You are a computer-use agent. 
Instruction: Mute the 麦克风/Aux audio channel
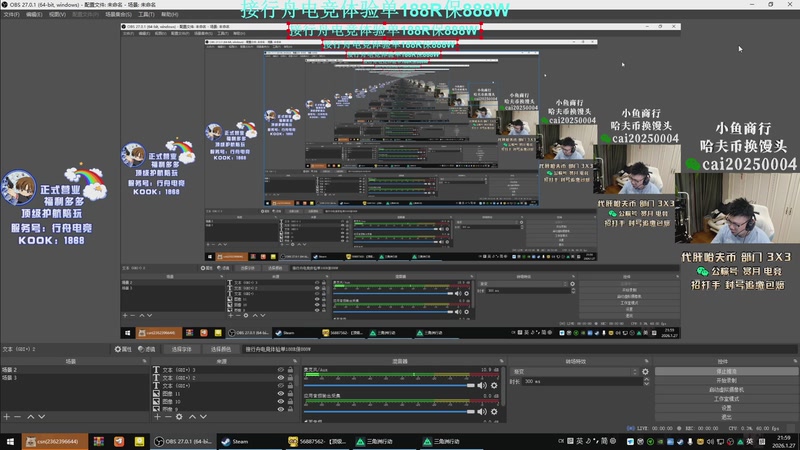coord(482,385)
